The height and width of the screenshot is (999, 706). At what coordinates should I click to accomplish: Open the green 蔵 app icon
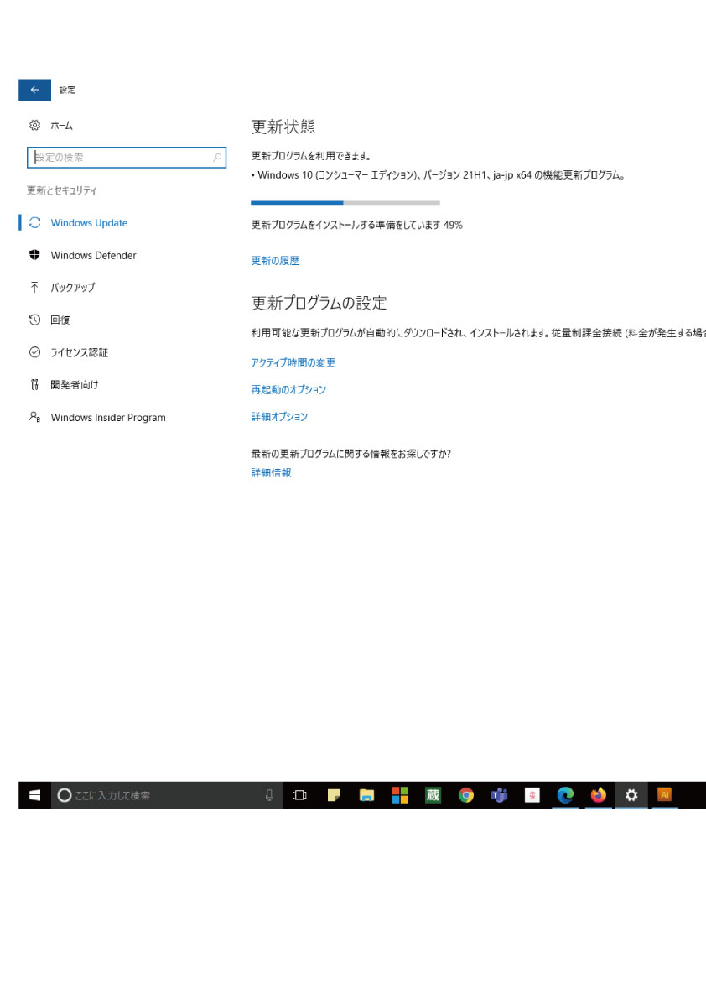(433, 795)
